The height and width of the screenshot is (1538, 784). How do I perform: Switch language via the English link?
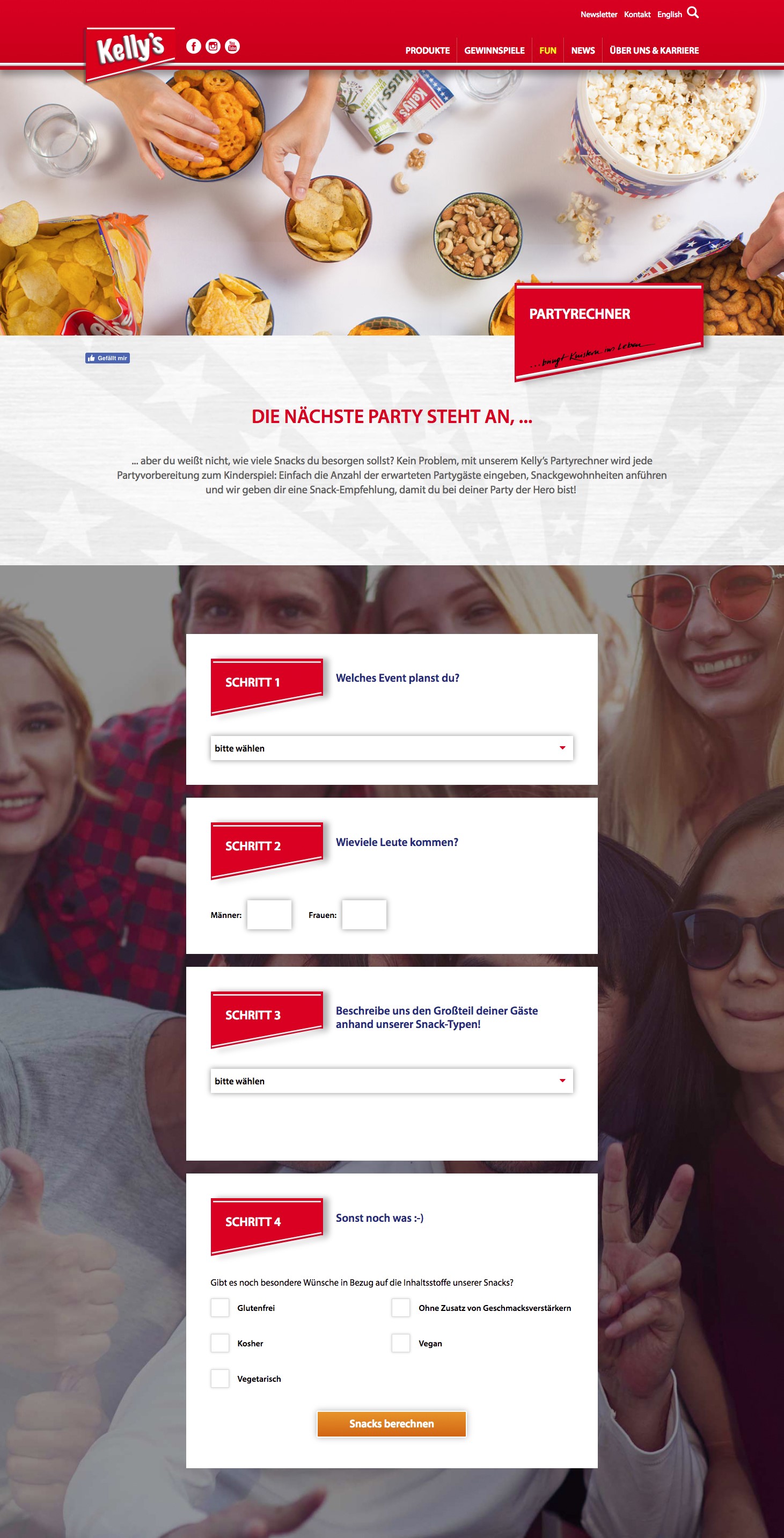coord(670,14)
